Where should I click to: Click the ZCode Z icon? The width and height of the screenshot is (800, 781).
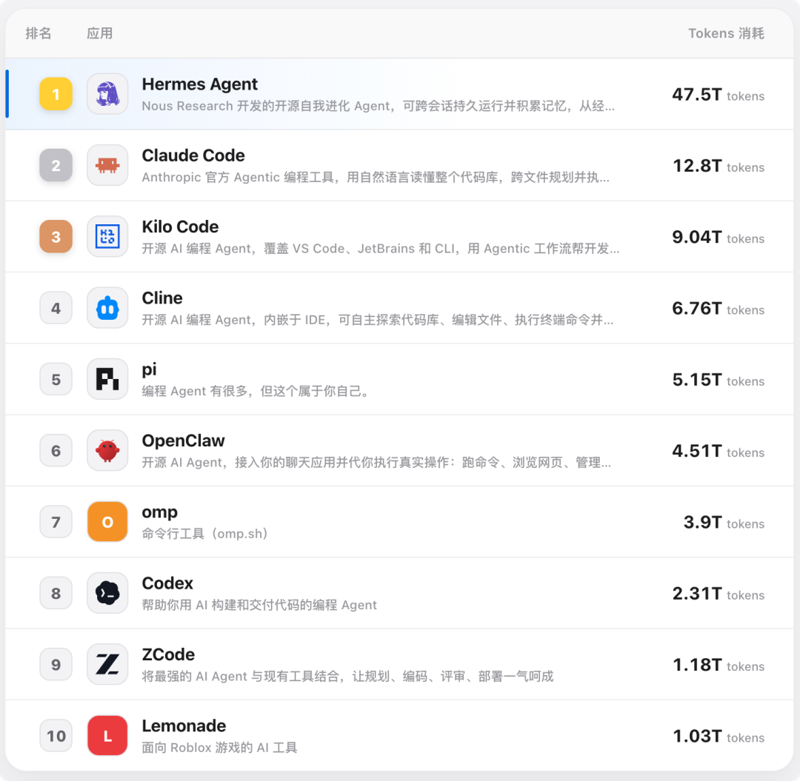coord(107,664)
